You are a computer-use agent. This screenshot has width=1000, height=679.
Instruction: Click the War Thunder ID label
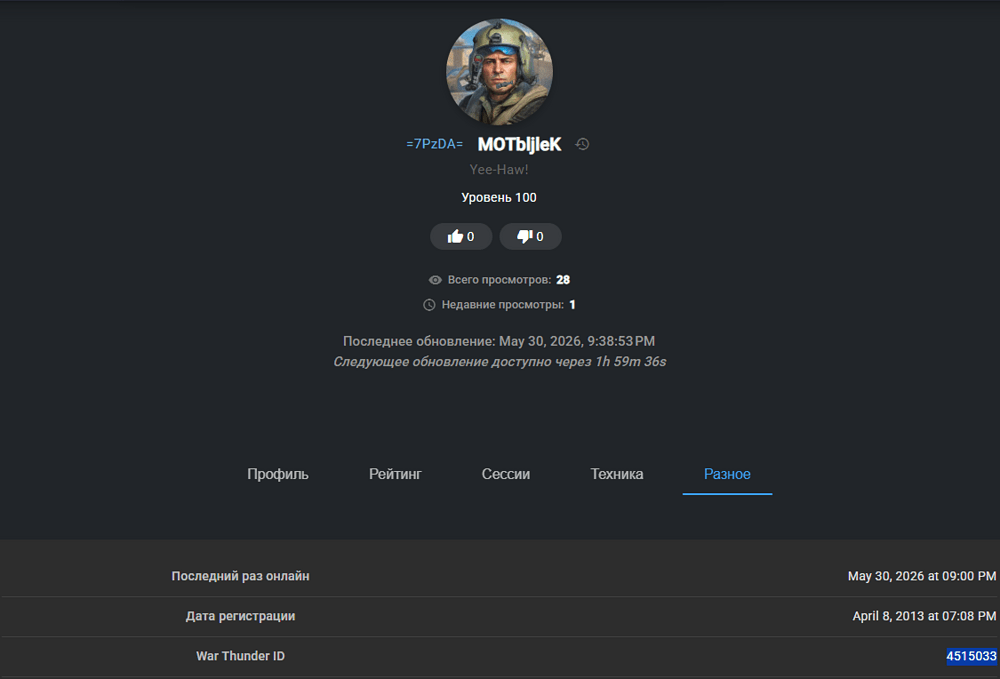pos(240,655)
